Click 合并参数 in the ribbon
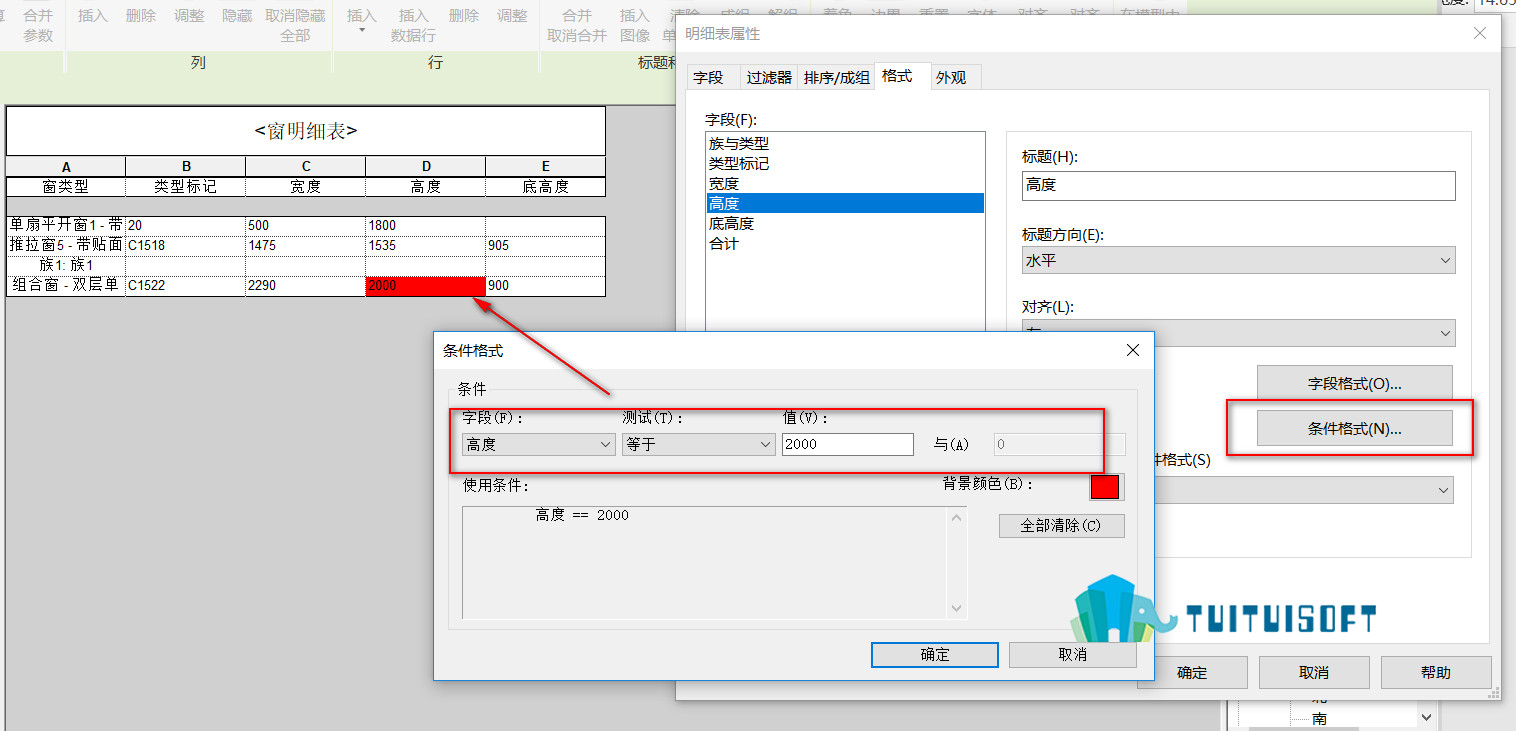The image size is (1516, 731). (38, 25)
